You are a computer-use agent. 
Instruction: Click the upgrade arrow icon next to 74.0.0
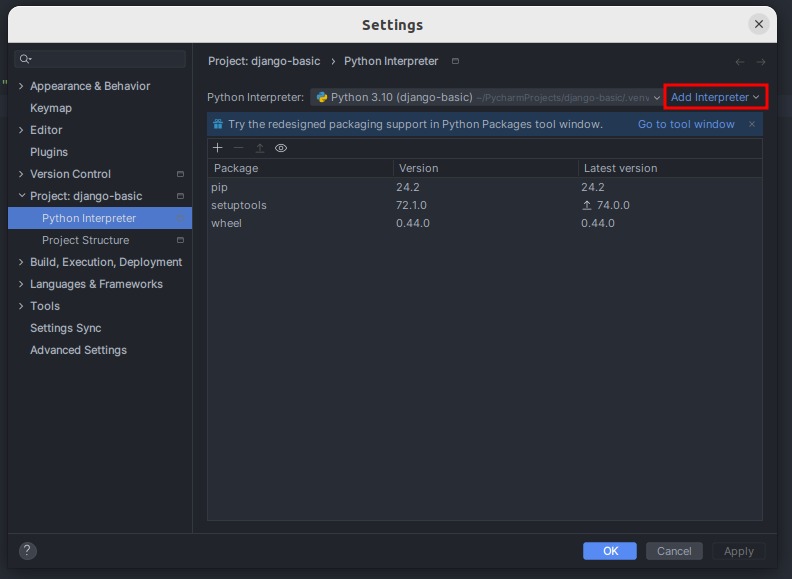587,205
